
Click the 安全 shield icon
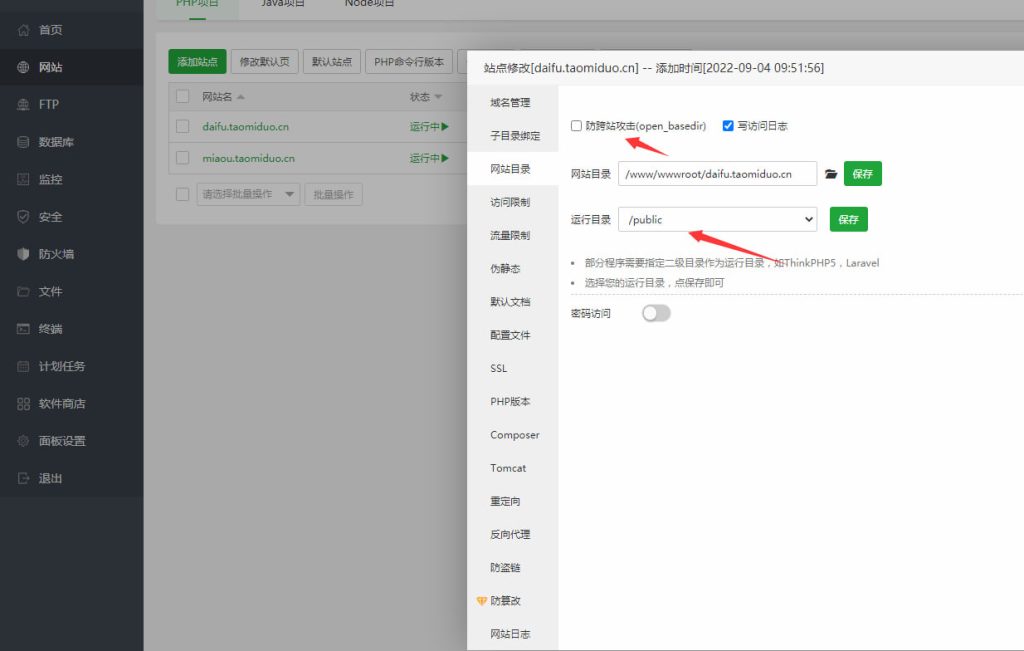[x=24, y=217]
